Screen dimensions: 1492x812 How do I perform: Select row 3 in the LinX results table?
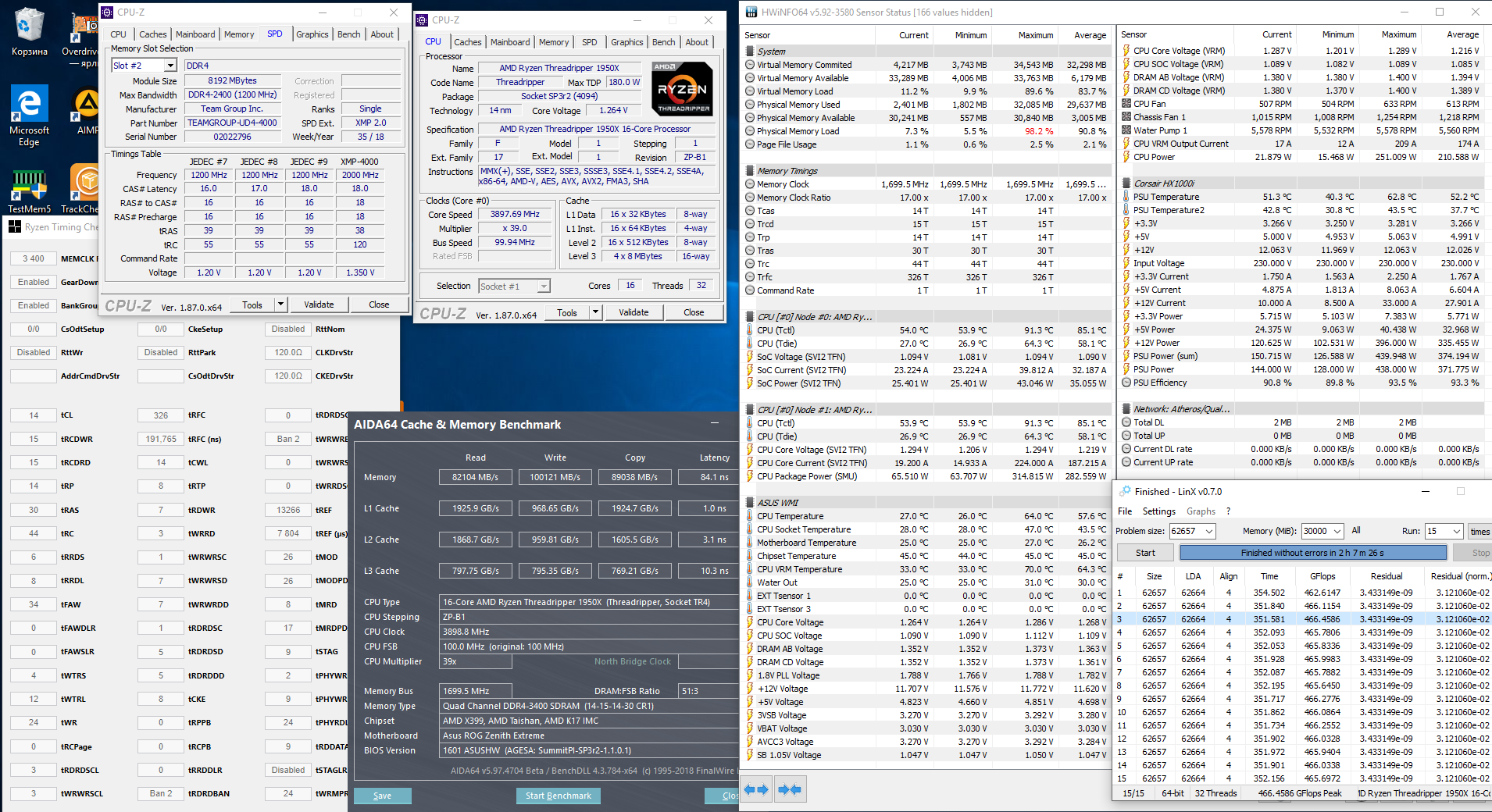coord(1303,619)
